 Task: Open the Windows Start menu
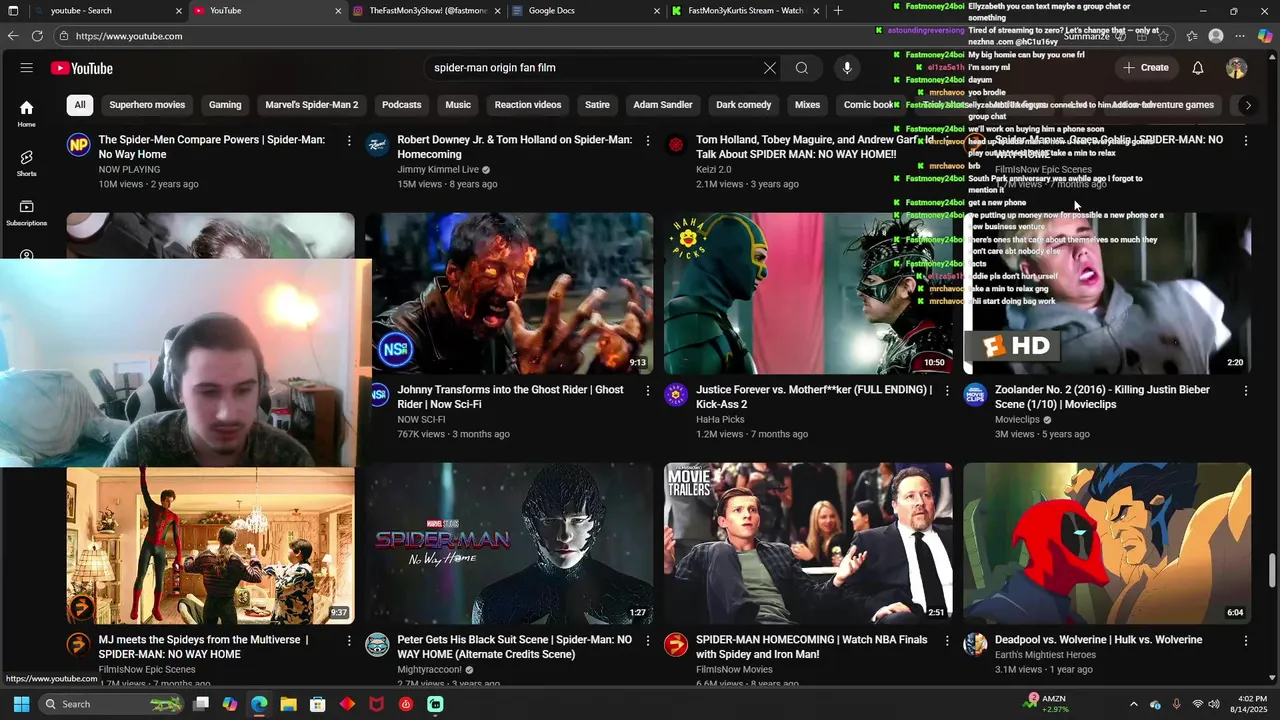[x=21, y=704]
